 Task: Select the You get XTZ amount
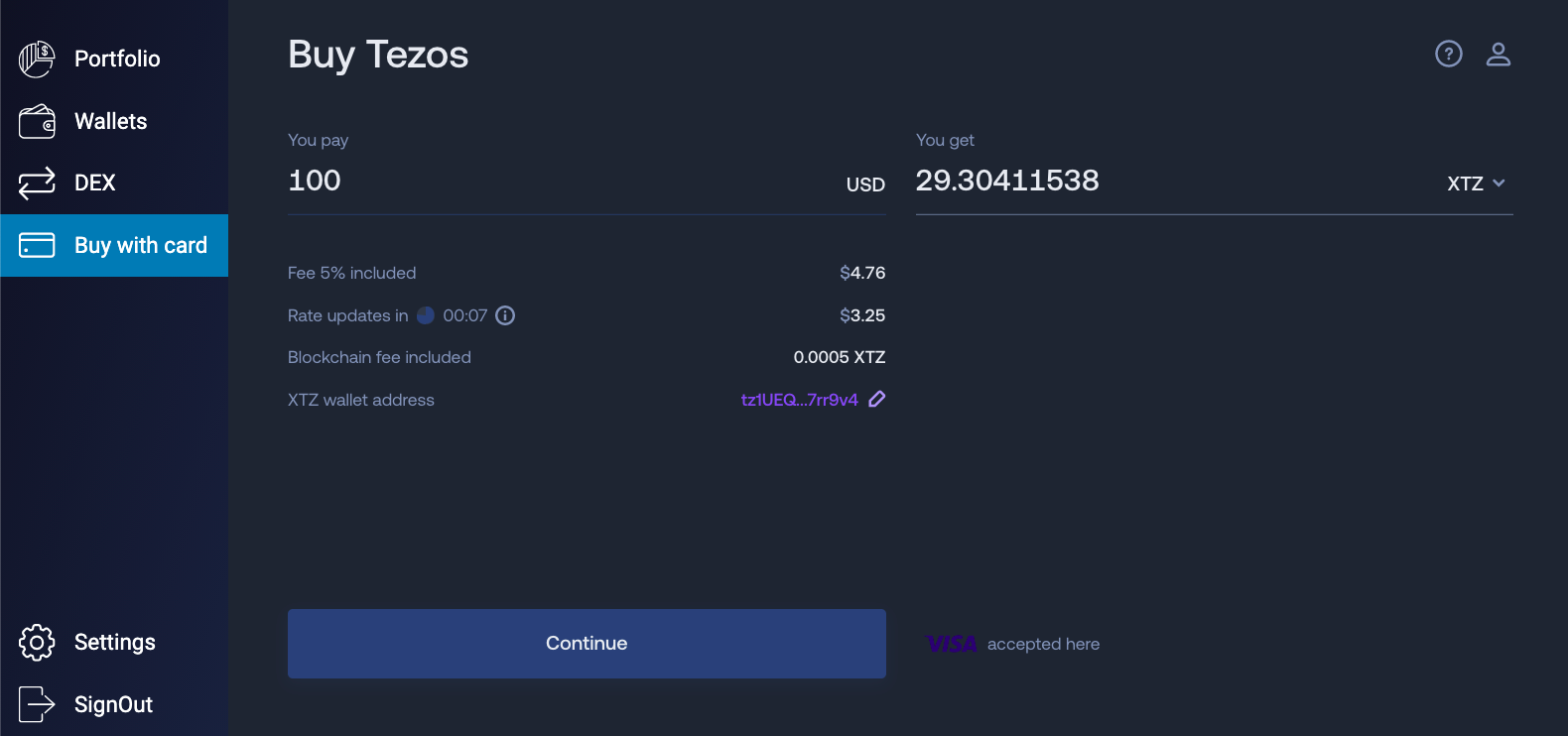coord(1007,181)
